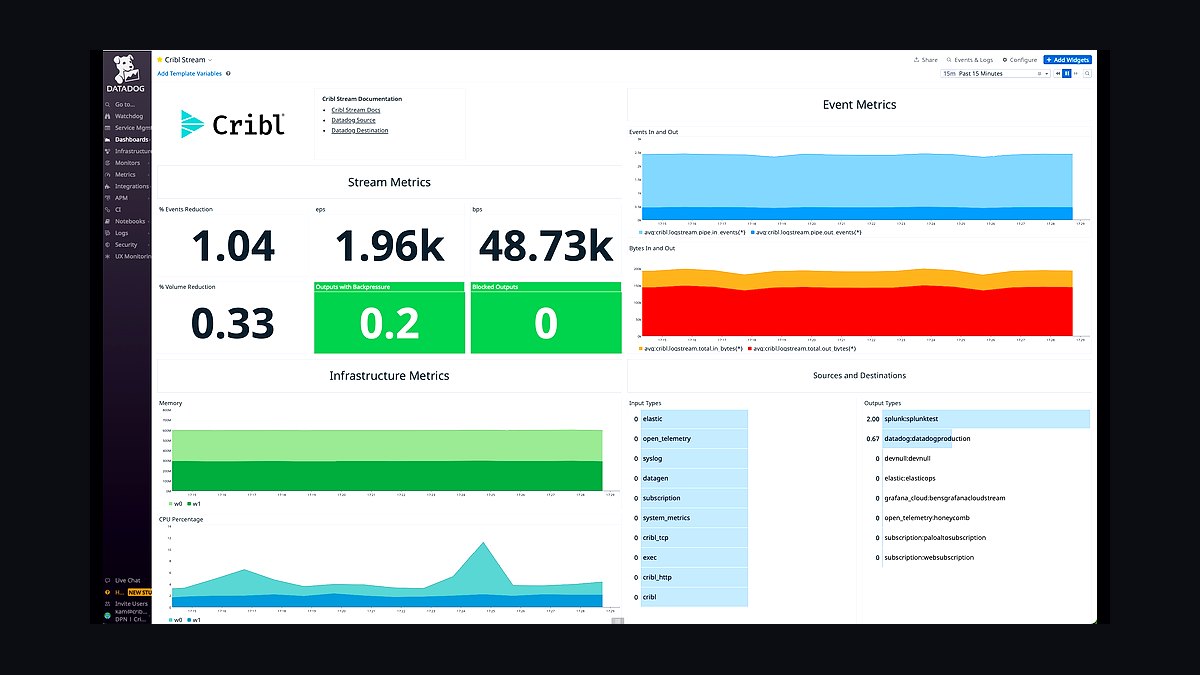Click the rewind time-range icon
1200x675 pixels.
point(1057,73)
